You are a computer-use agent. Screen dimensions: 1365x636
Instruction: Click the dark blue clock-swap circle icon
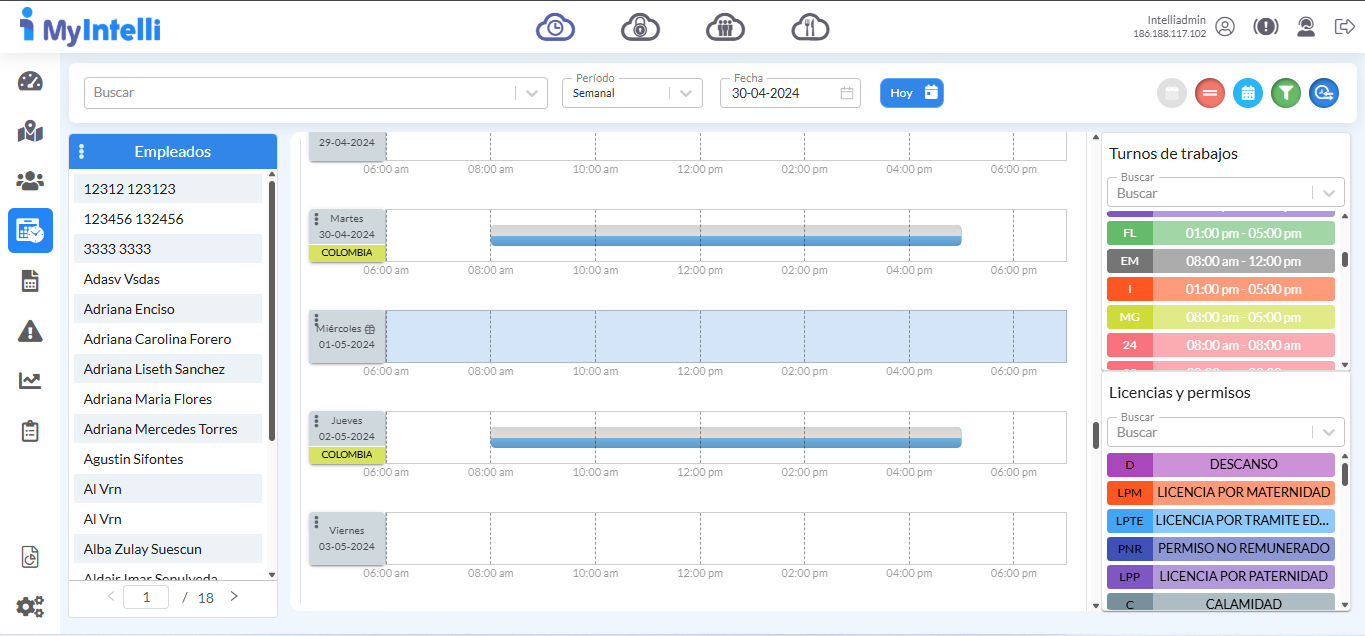(x=1324, y=93)
